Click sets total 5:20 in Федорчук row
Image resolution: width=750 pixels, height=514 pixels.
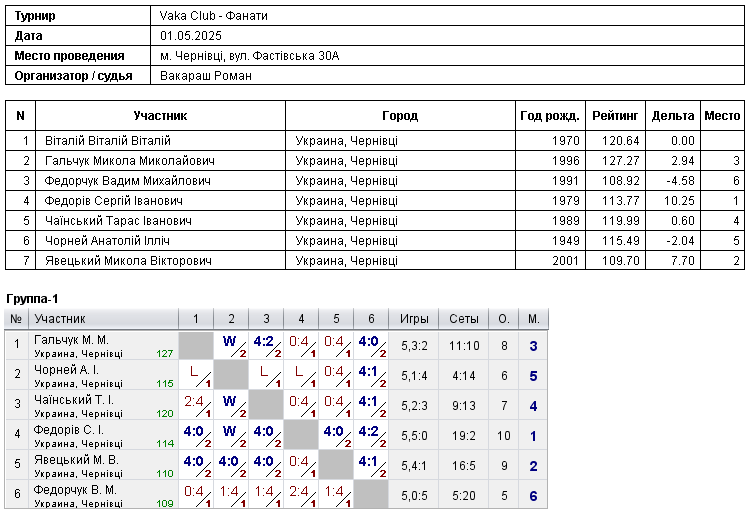click(x=463, y=496)
